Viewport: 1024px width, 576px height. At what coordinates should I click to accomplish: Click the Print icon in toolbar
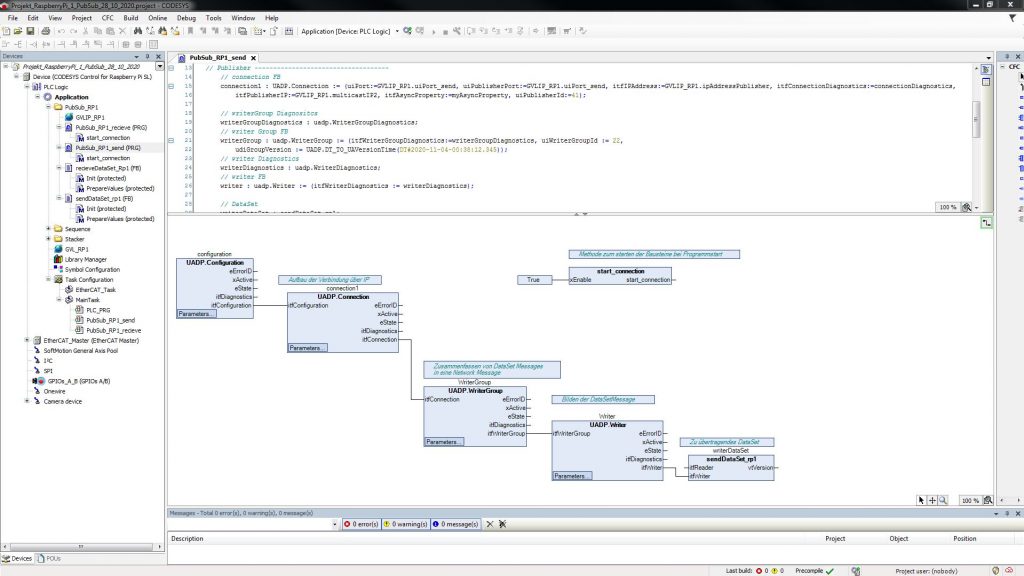pos(45,31)
